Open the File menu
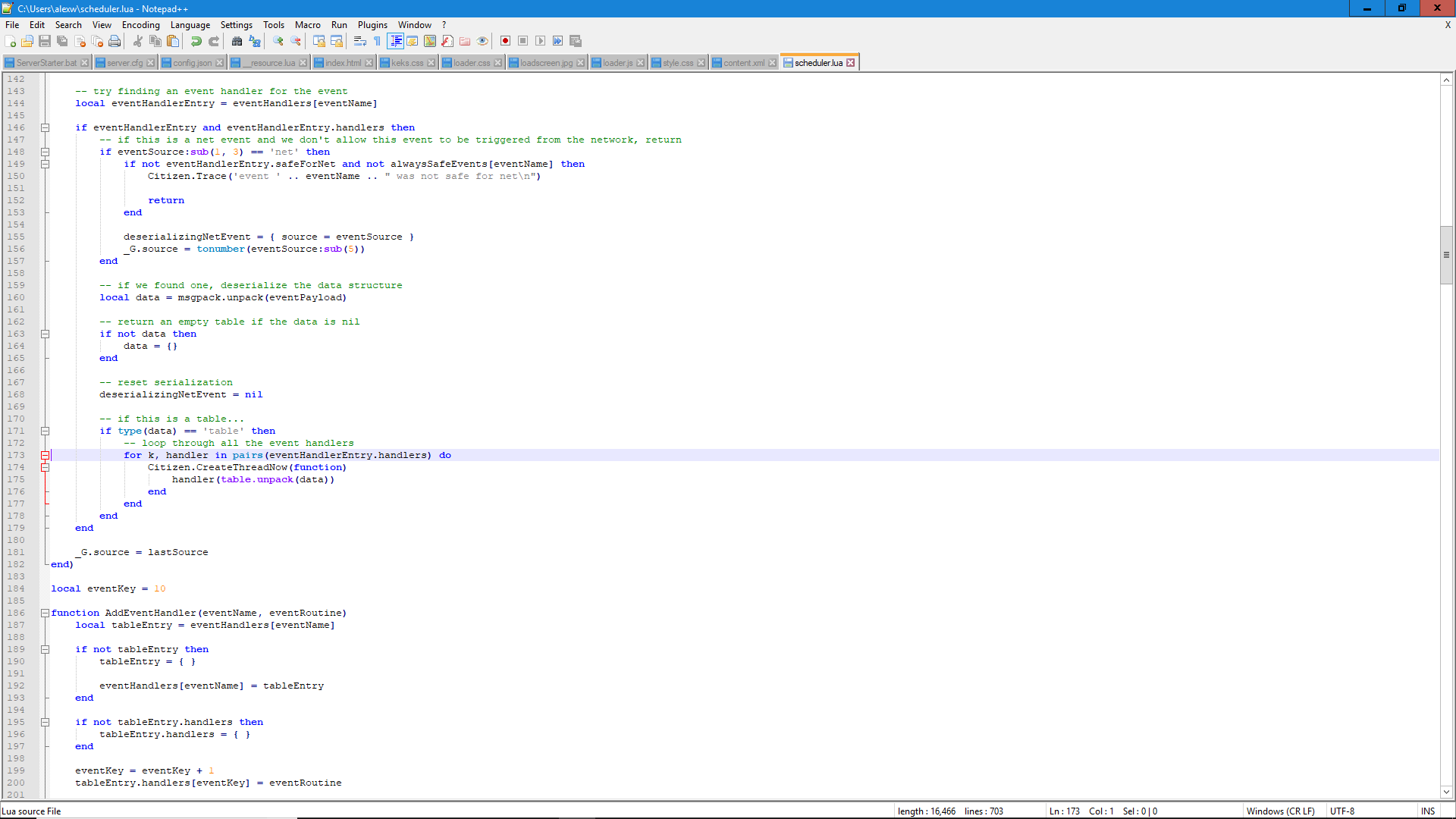Screen dimensions: 1456x819 [x=12, y=25]
